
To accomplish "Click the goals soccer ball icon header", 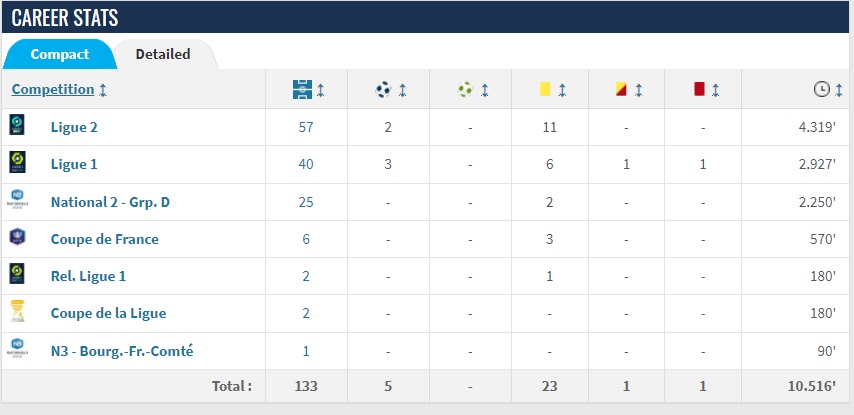I will tap(383, 89).
